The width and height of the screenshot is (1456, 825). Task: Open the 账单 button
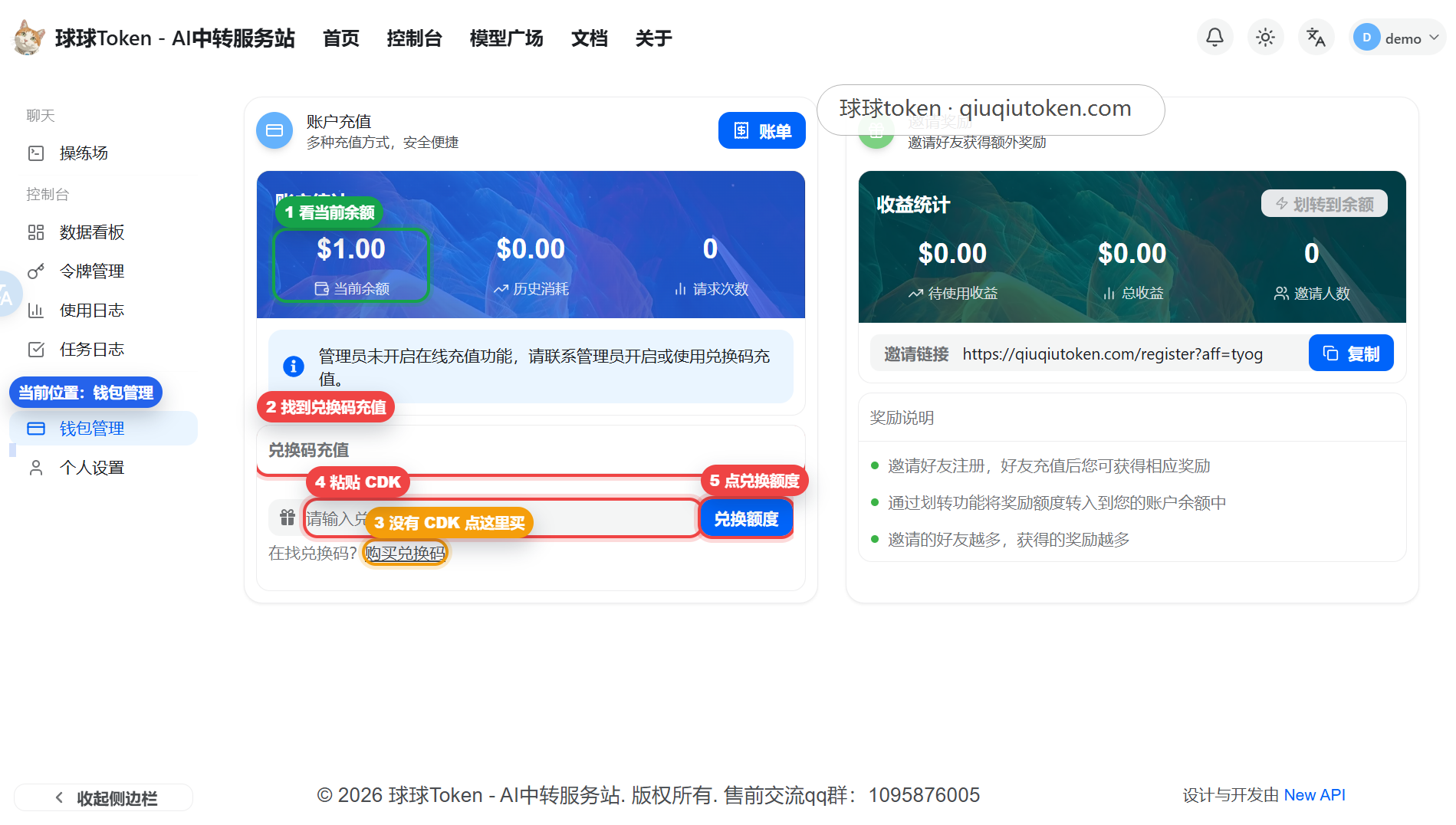761,131
